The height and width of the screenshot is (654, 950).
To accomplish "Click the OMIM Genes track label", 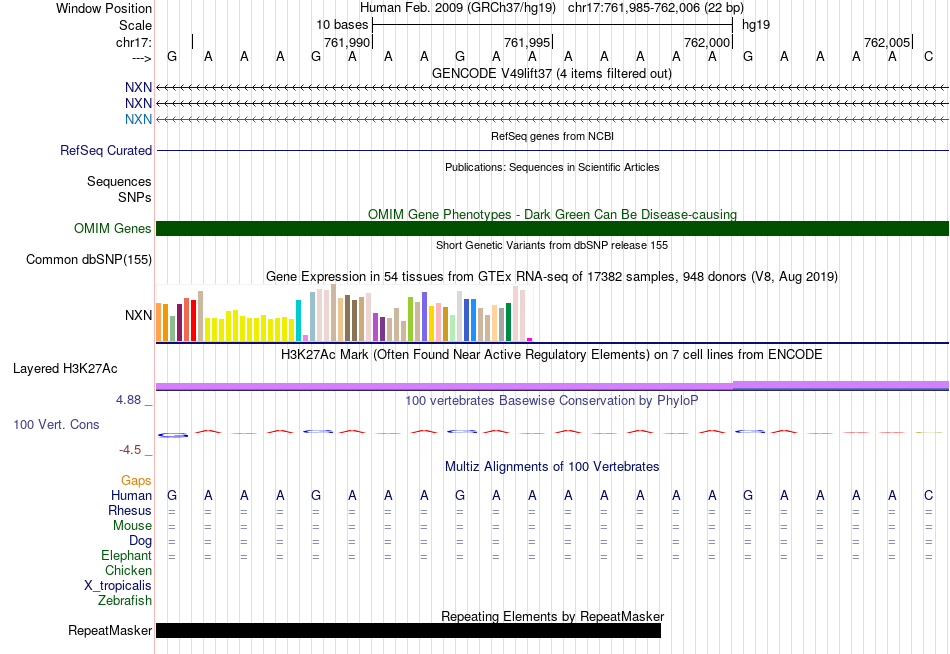I will click(x=112, y=229).
